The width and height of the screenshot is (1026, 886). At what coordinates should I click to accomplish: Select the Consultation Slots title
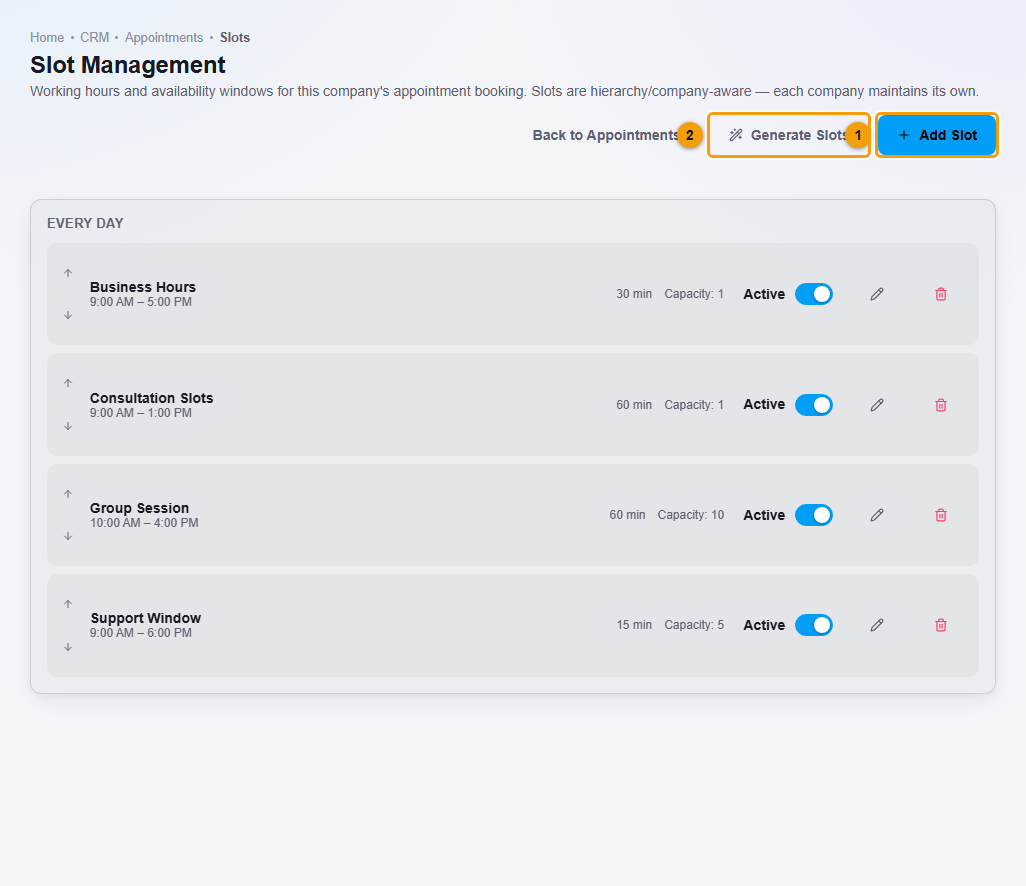point(151,398)
